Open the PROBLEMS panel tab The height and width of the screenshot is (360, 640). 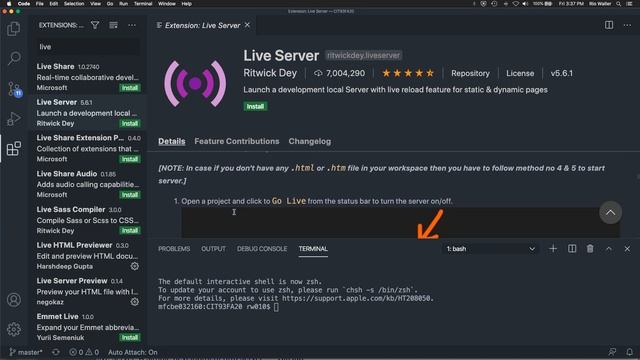(174, 249)
